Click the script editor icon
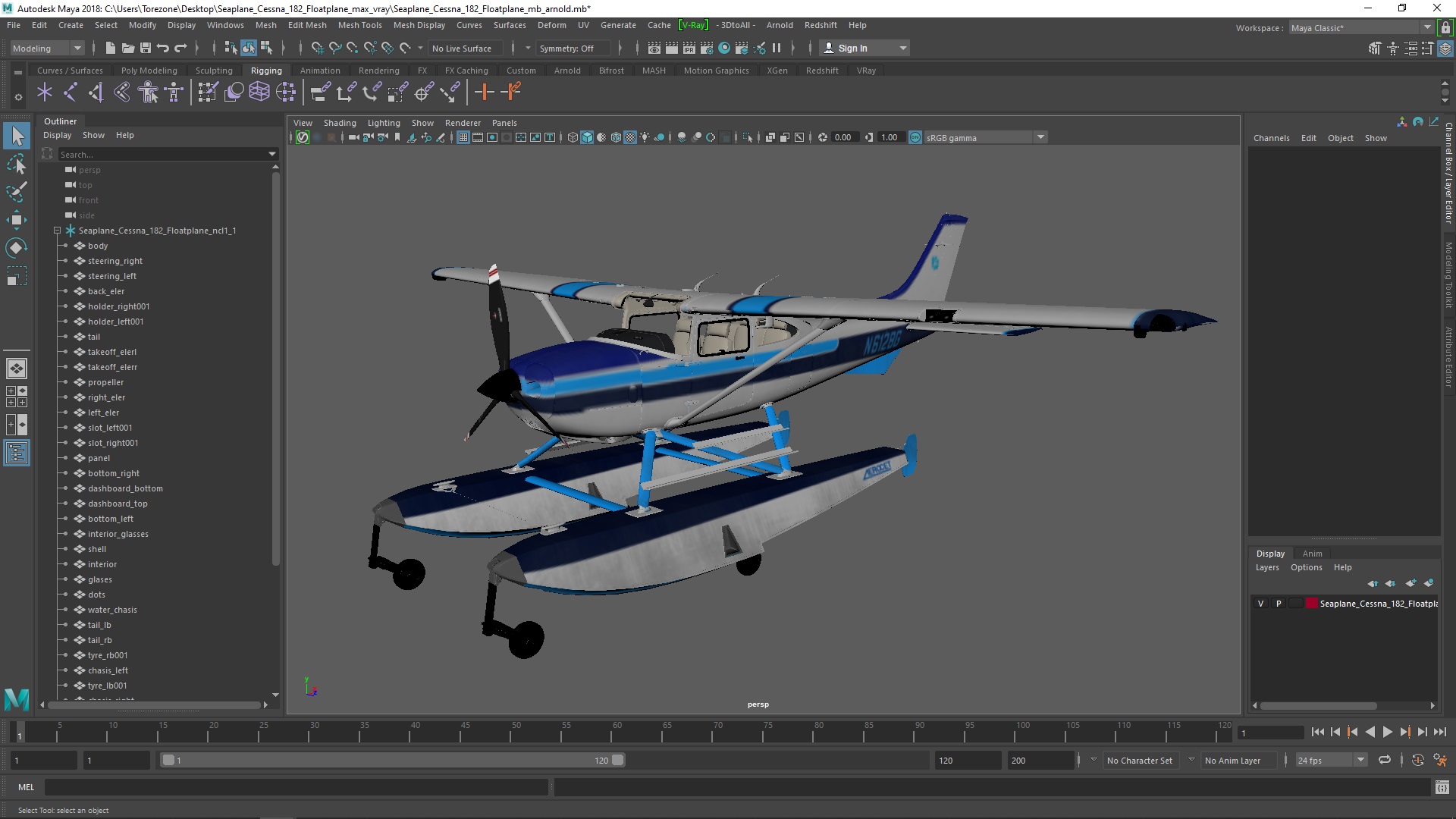This screenshot has width=1456, height=819. point(1442,788)
